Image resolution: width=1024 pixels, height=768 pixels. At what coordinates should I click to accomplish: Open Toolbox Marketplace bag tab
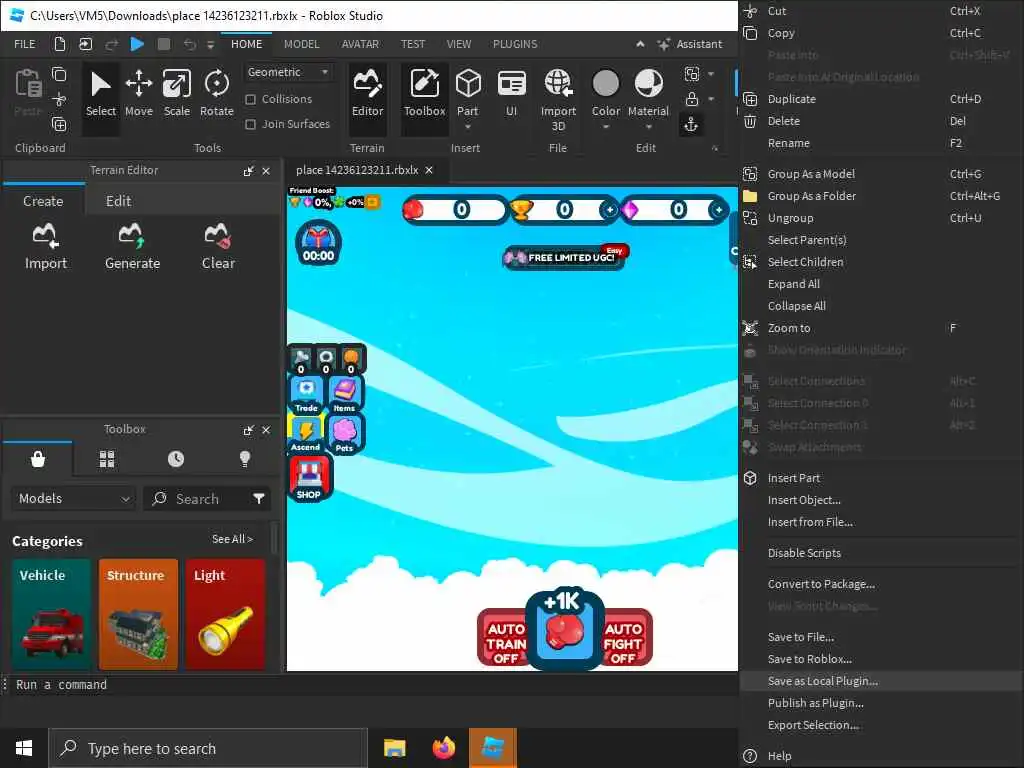(x=38, y=459)
